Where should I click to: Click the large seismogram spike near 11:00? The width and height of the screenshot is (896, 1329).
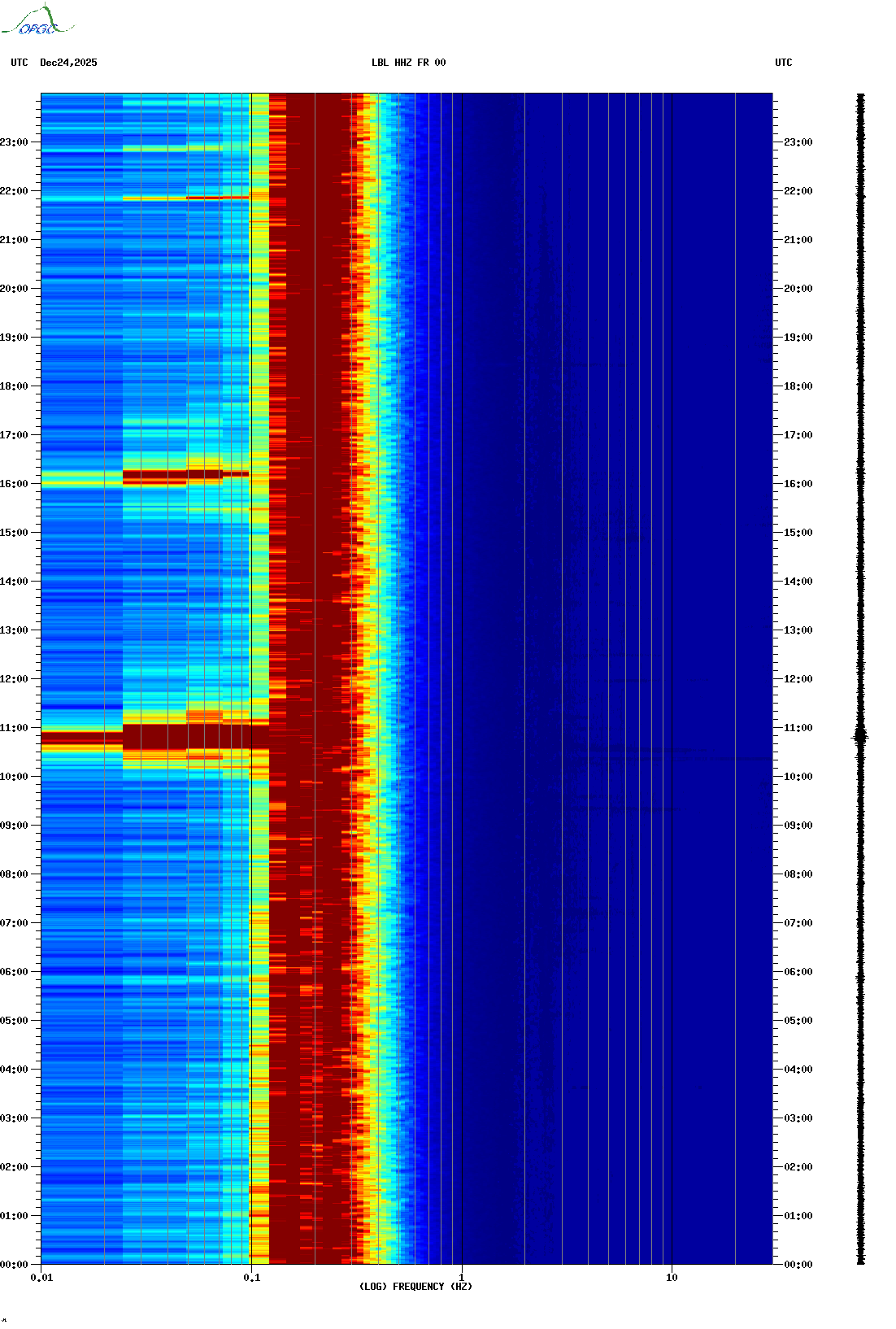[860, 737]
